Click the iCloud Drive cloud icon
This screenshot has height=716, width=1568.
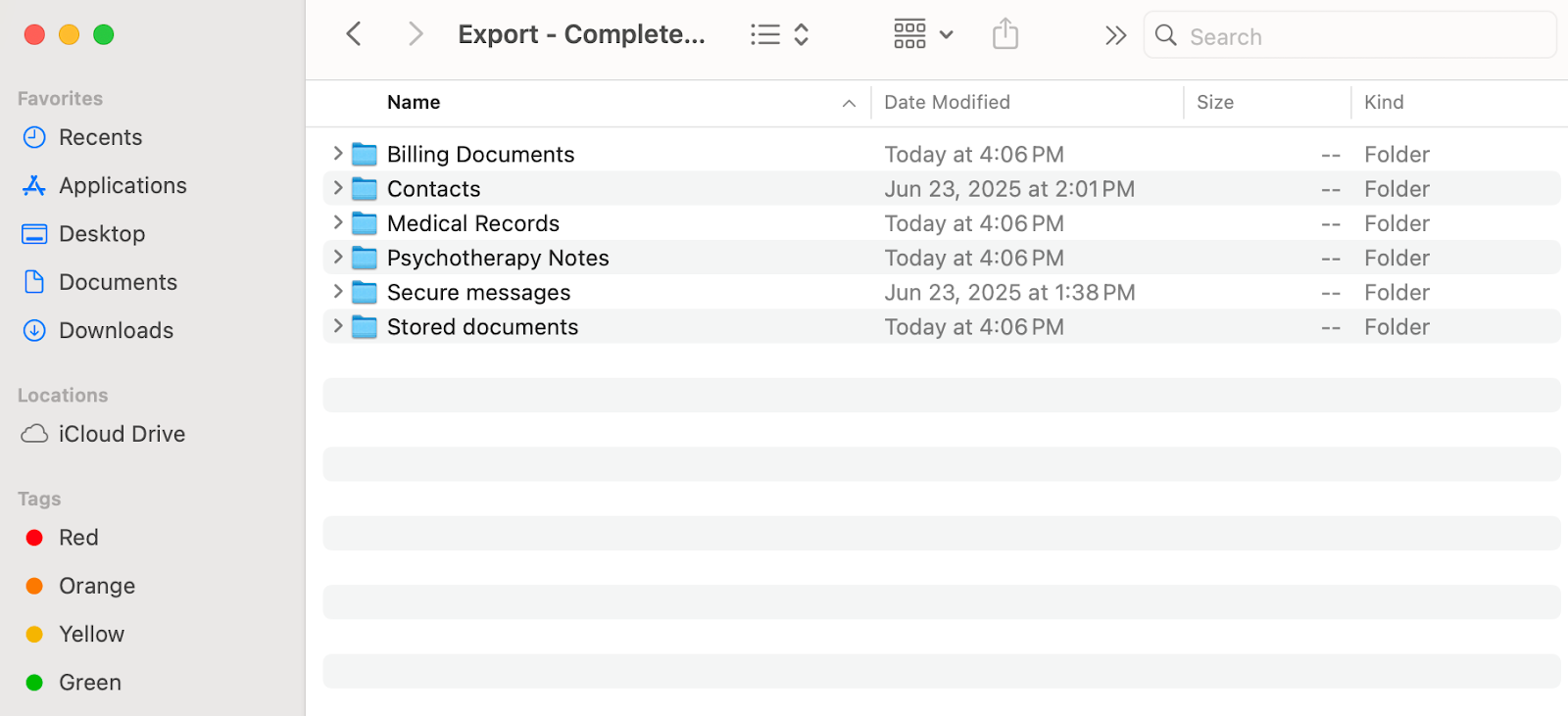(34, 434)
